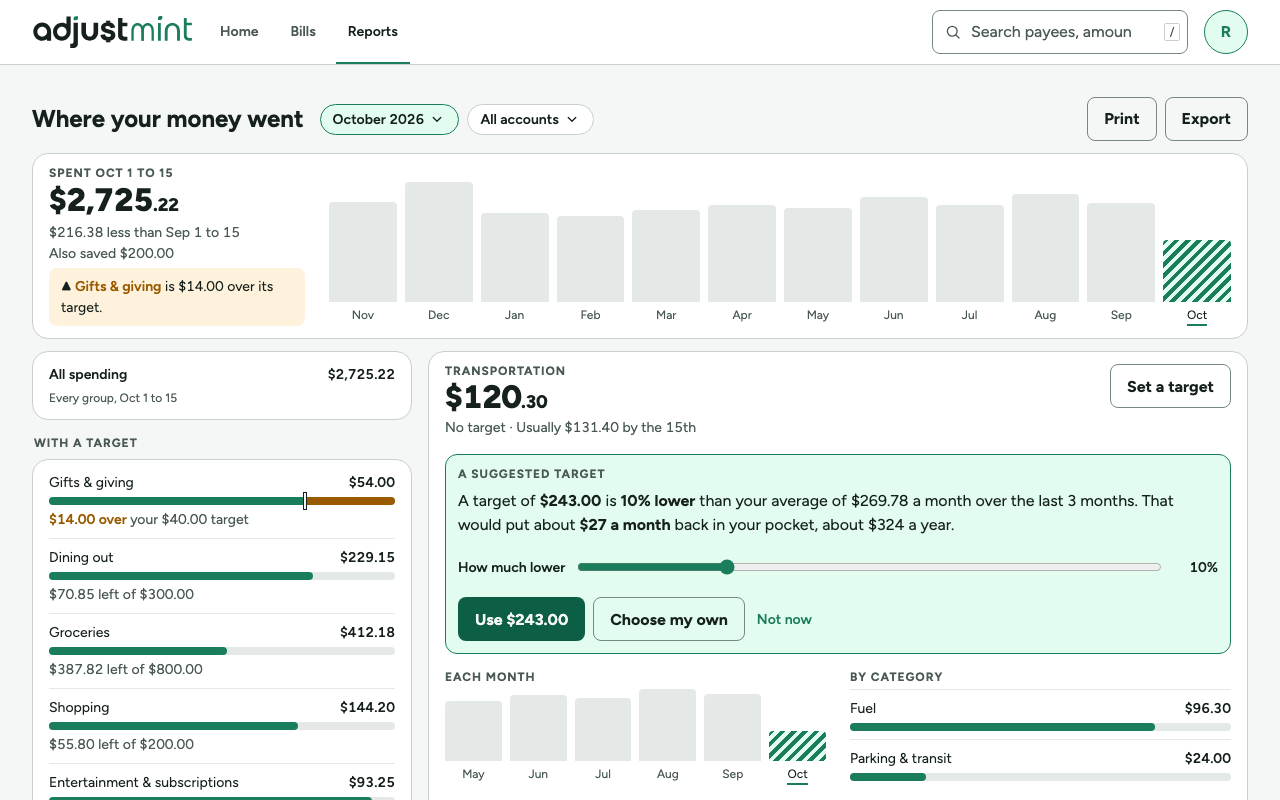1280x800 pixels.
Task: Click Set a target button
Action: point(1170,386)
